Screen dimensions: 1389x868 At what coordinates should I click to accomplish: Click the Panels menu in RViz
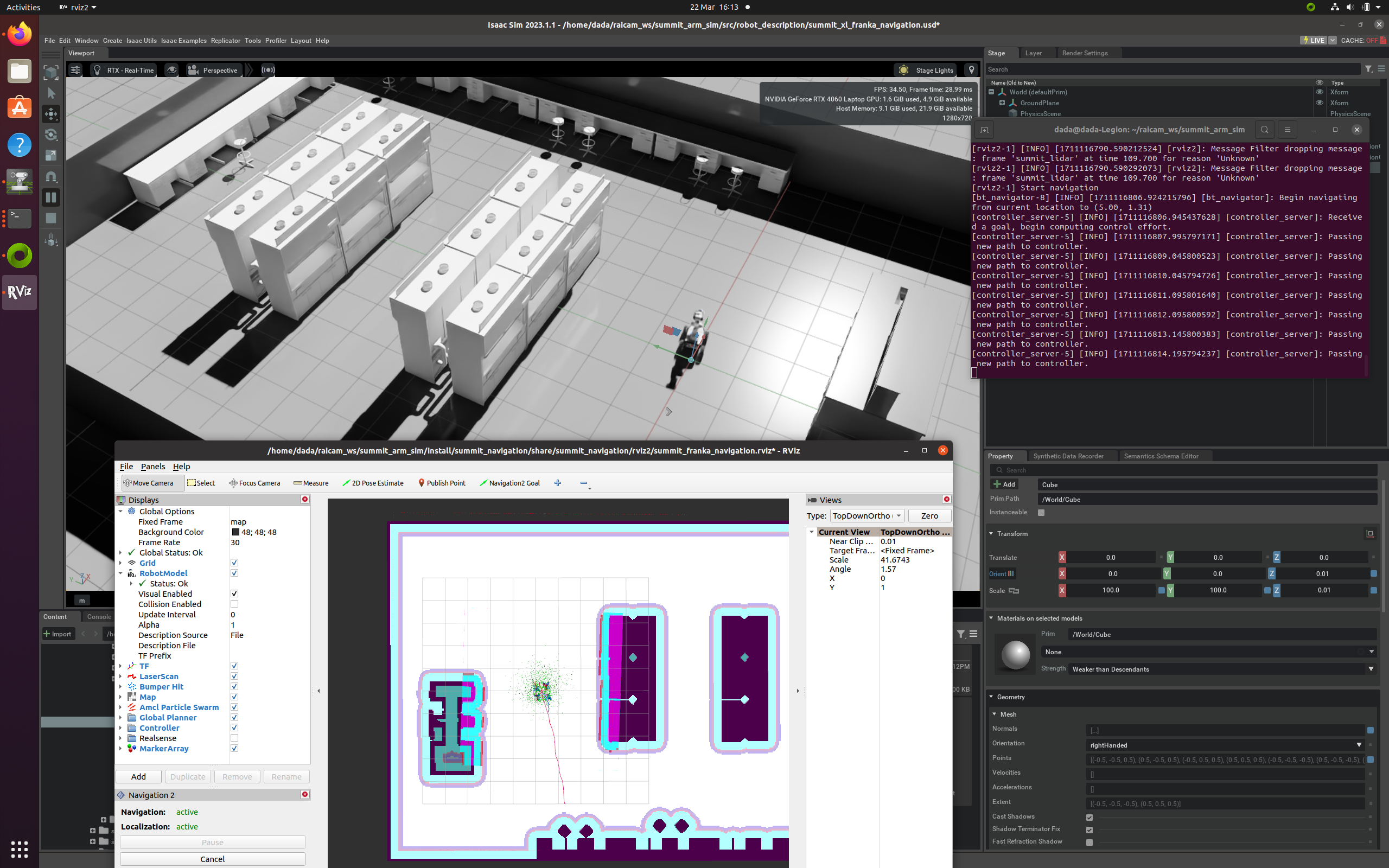coord(152,466)
